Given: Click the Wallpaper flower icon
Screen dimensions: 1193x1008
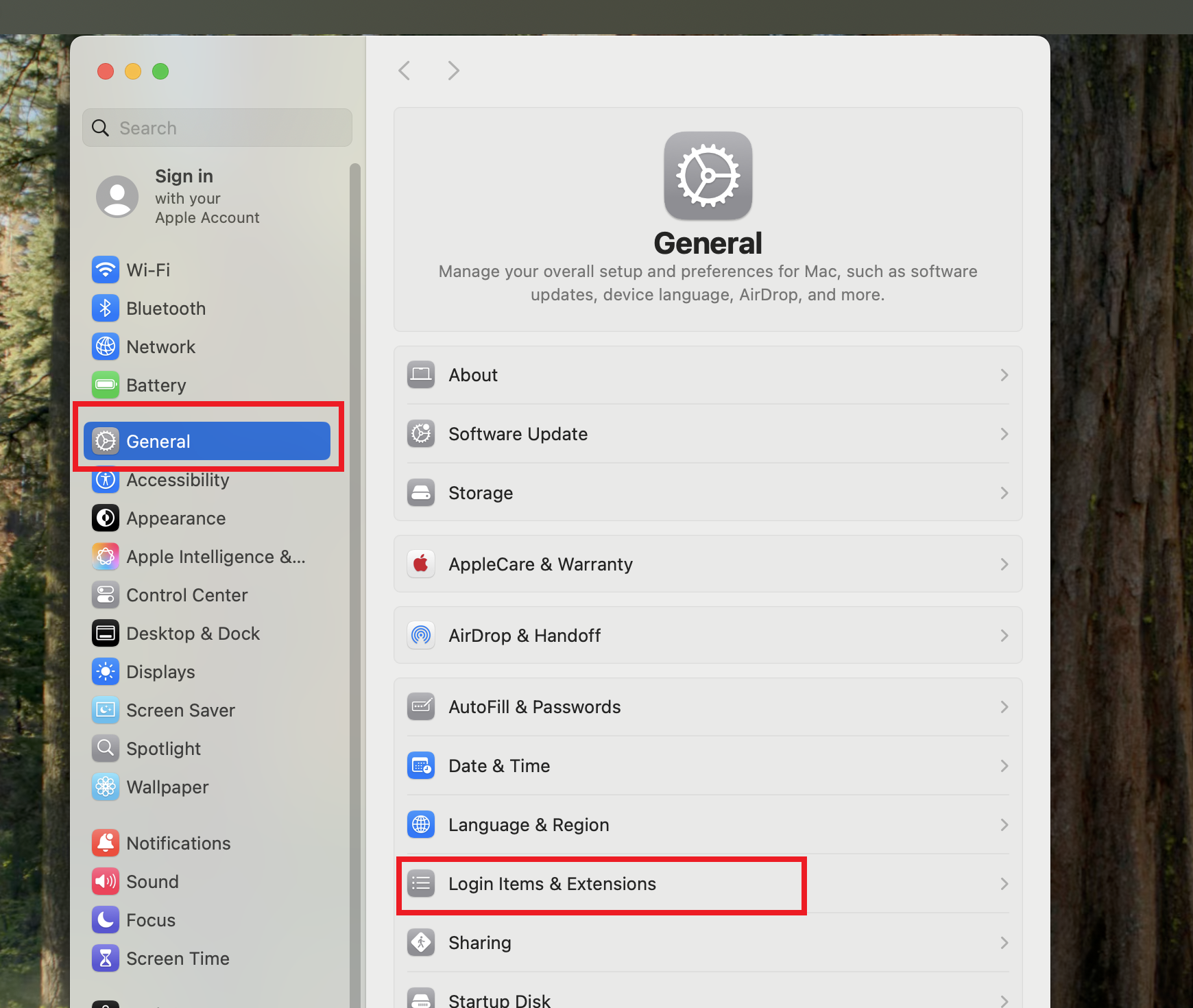Looking at the screenshot, I should (106, 787).
